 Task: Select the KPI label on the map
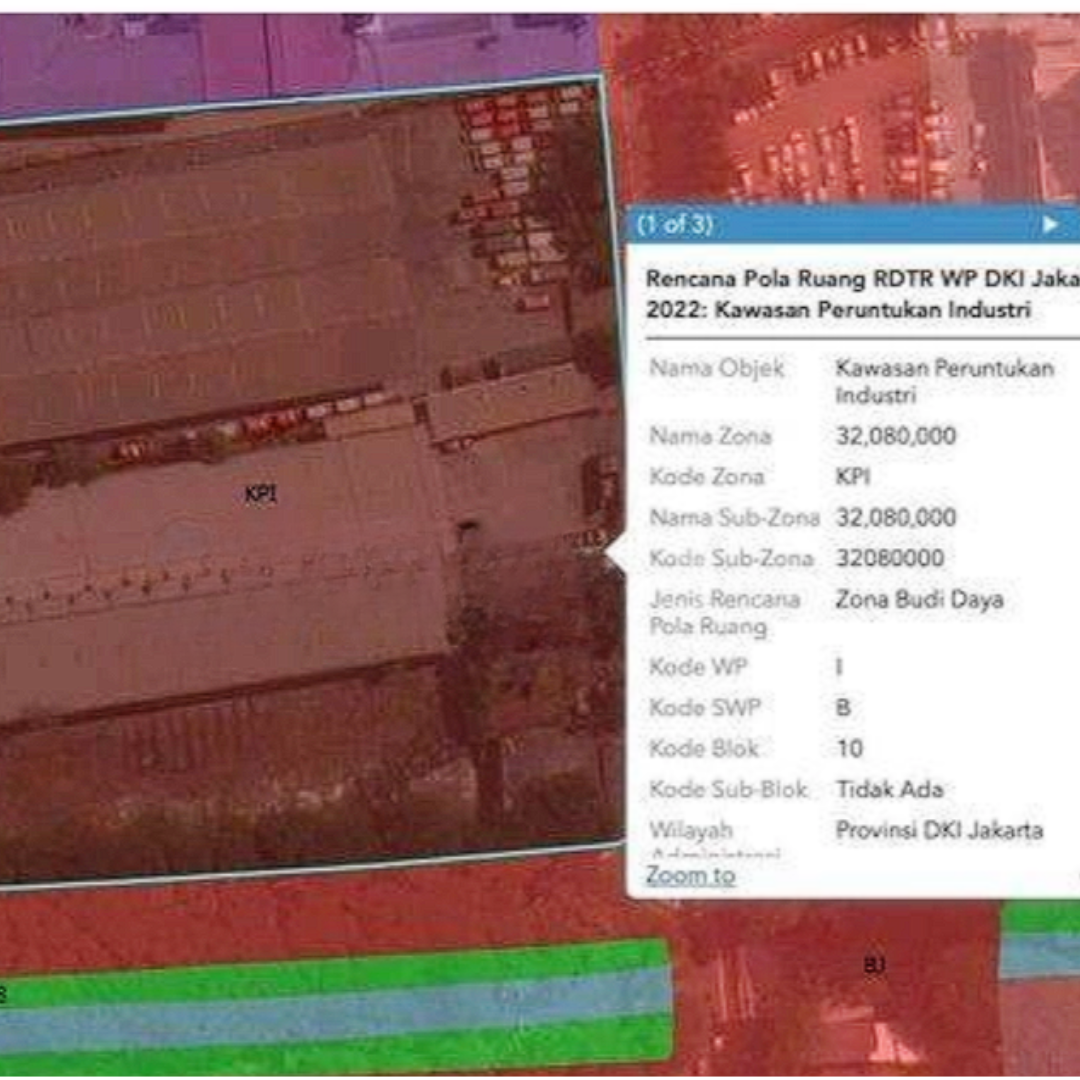point(261,494)
